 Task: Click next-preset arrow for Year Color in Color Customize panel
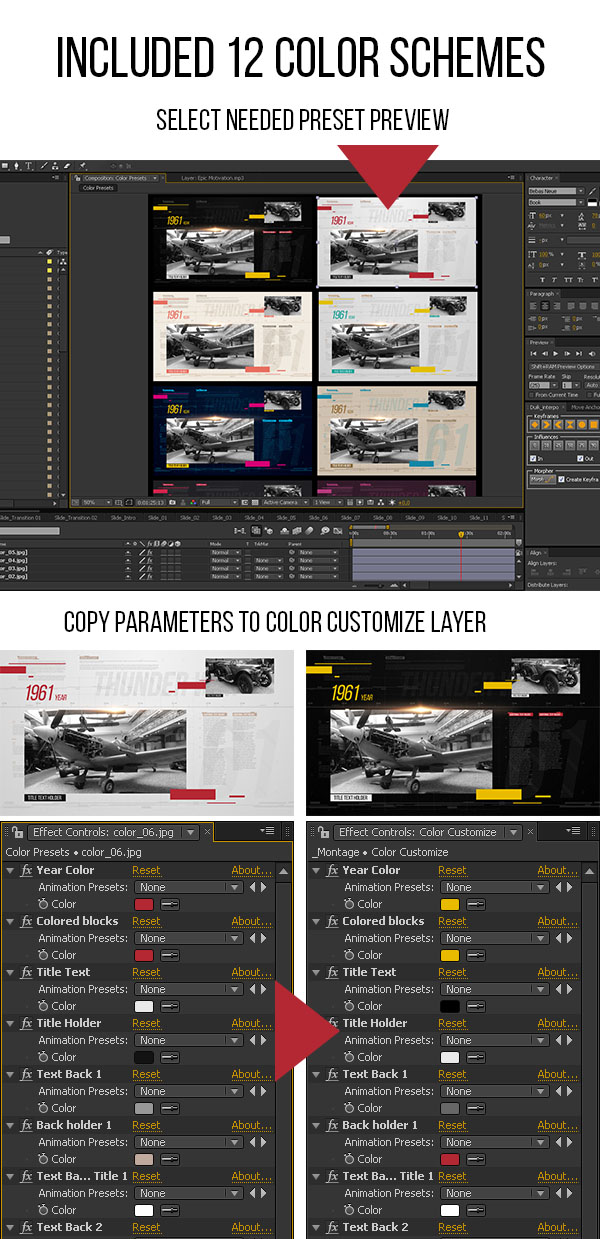pos(569,887)
